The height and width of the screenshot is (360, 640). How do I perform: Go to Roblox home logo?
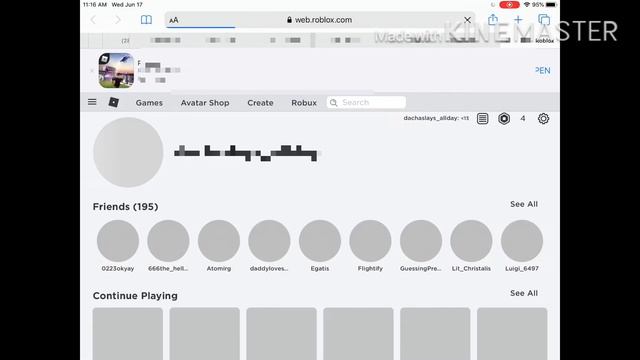pyautogui.click(x=114, y=102)
